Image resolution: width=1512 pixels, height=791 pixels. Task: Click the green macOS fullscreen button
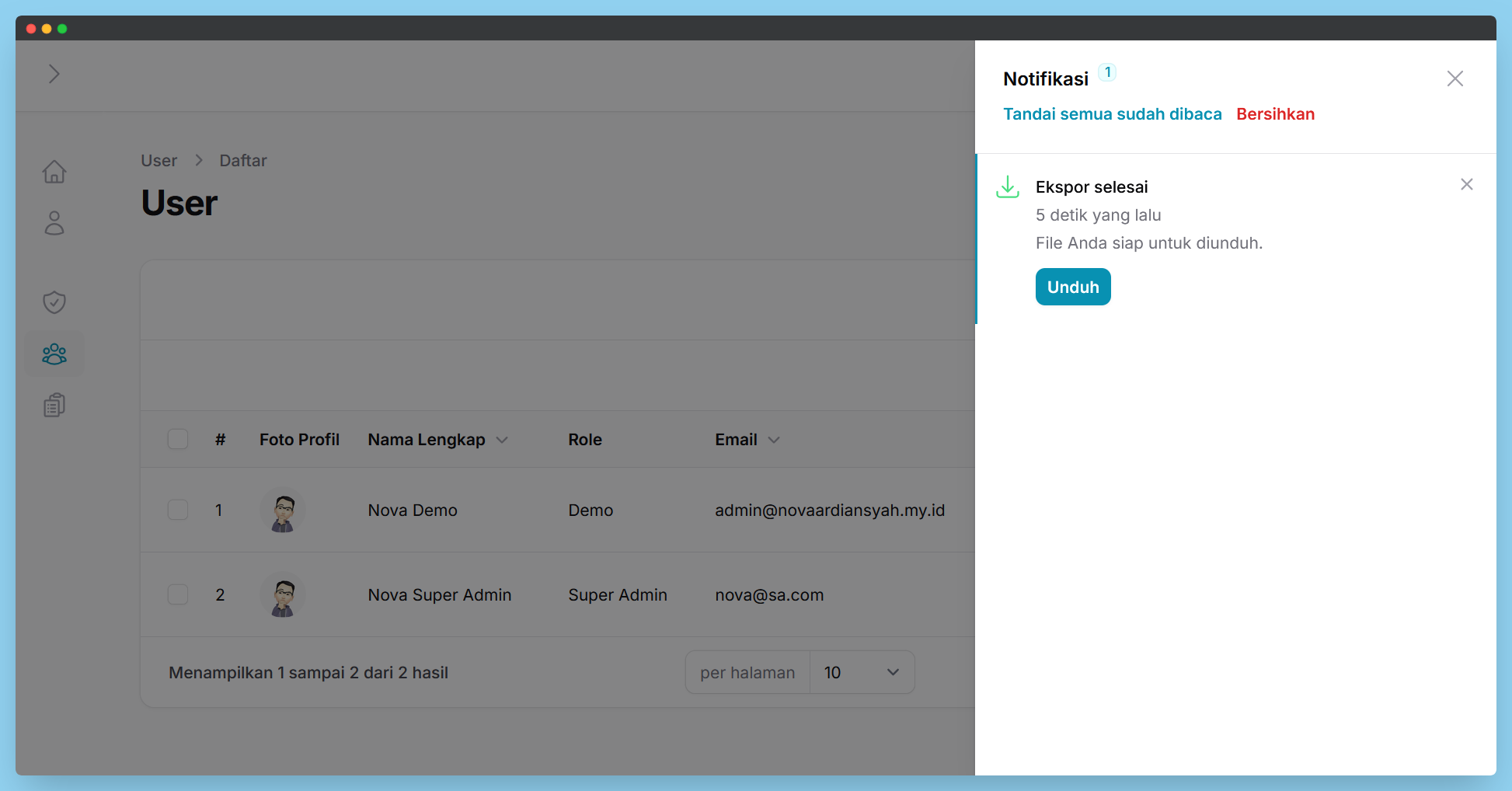[x=62, y=29]
